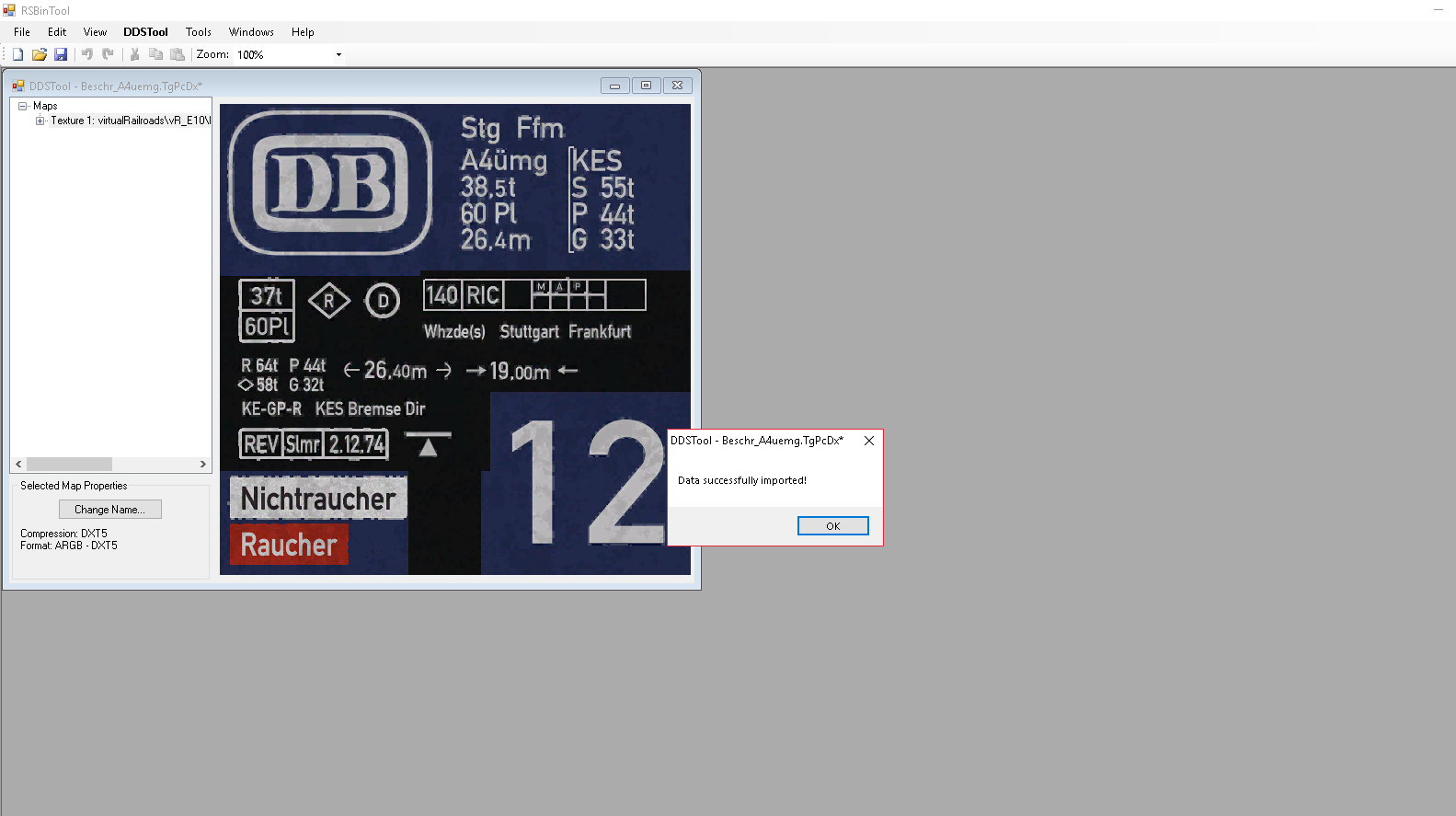The height and width of the screenshot is (816, 1456).
Task: Click the New file toolbar icon
Action: pyautogui.click(x=17, y=54)
